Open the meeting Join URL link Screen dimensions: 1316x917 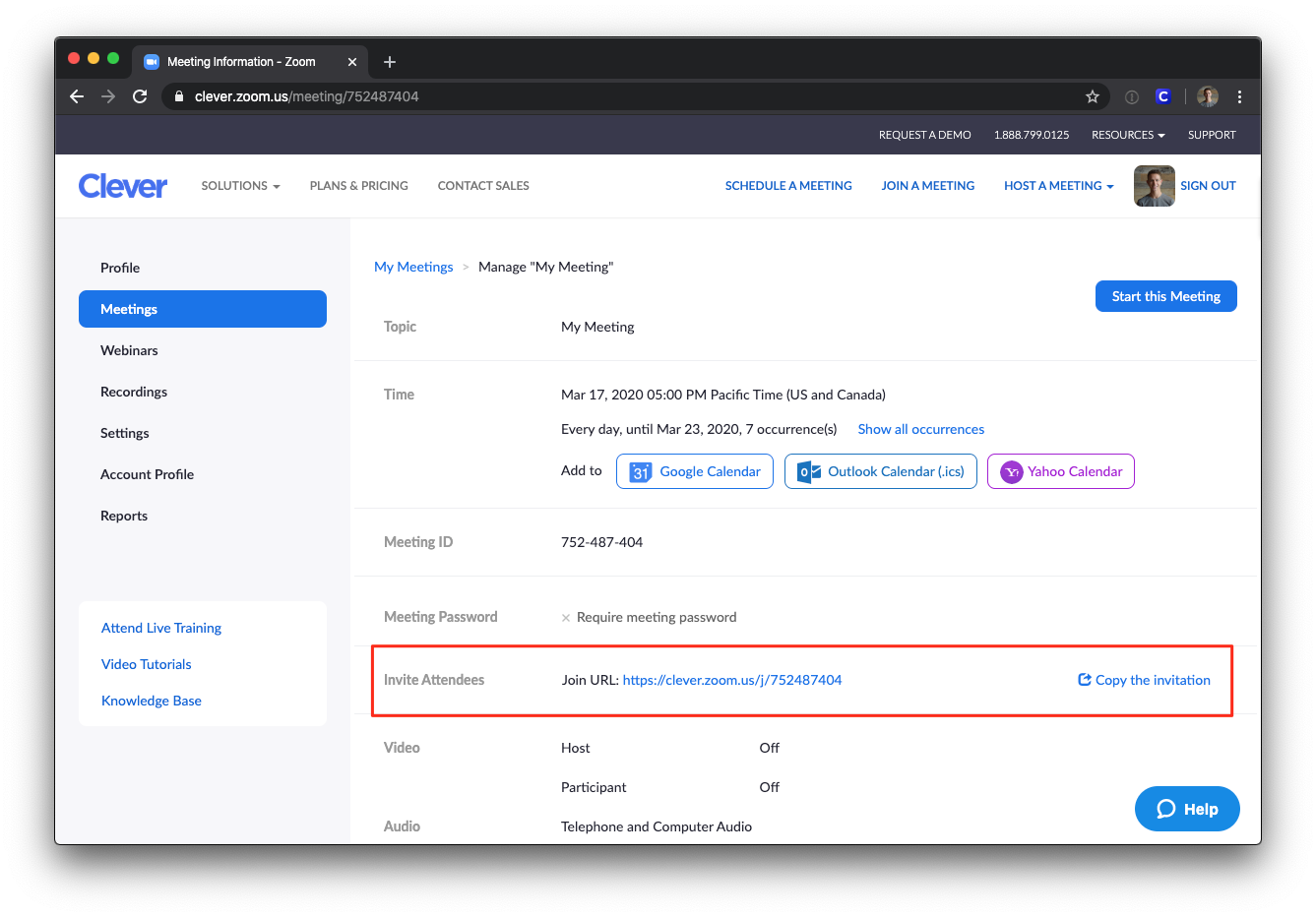[732, 680]
